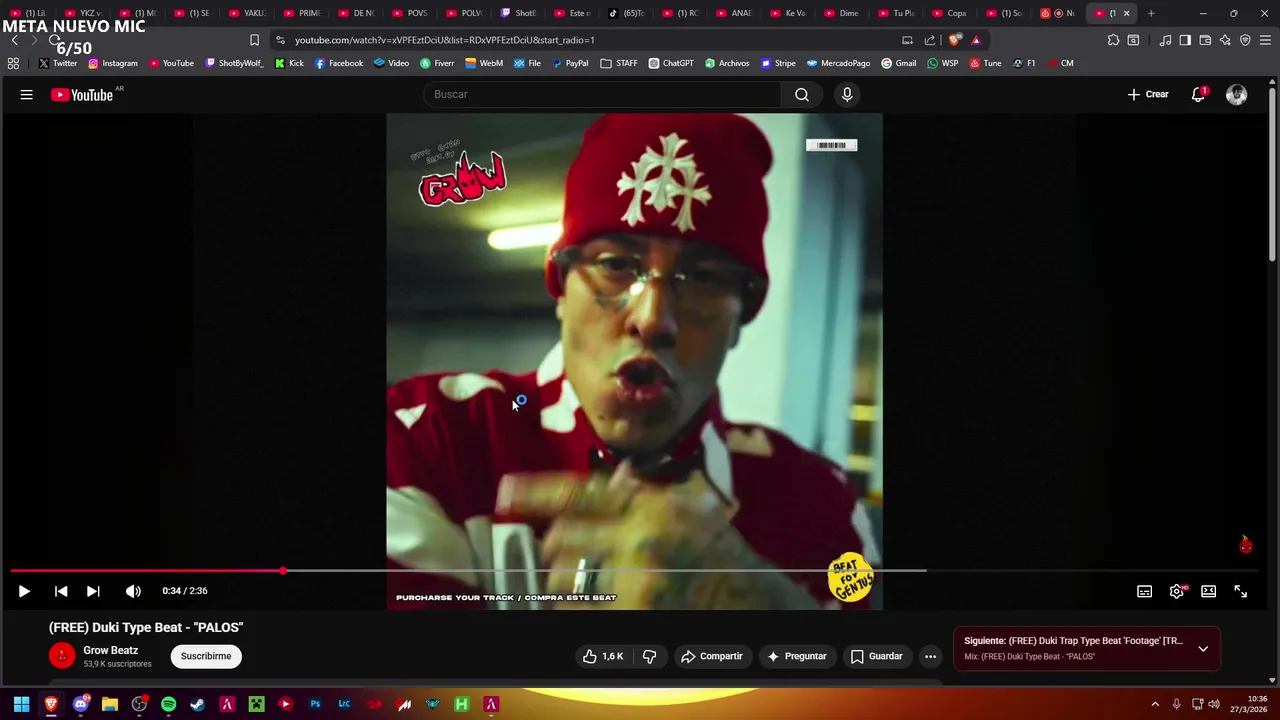
Task: Click the search magnifier button
Action: coord(802,94)
